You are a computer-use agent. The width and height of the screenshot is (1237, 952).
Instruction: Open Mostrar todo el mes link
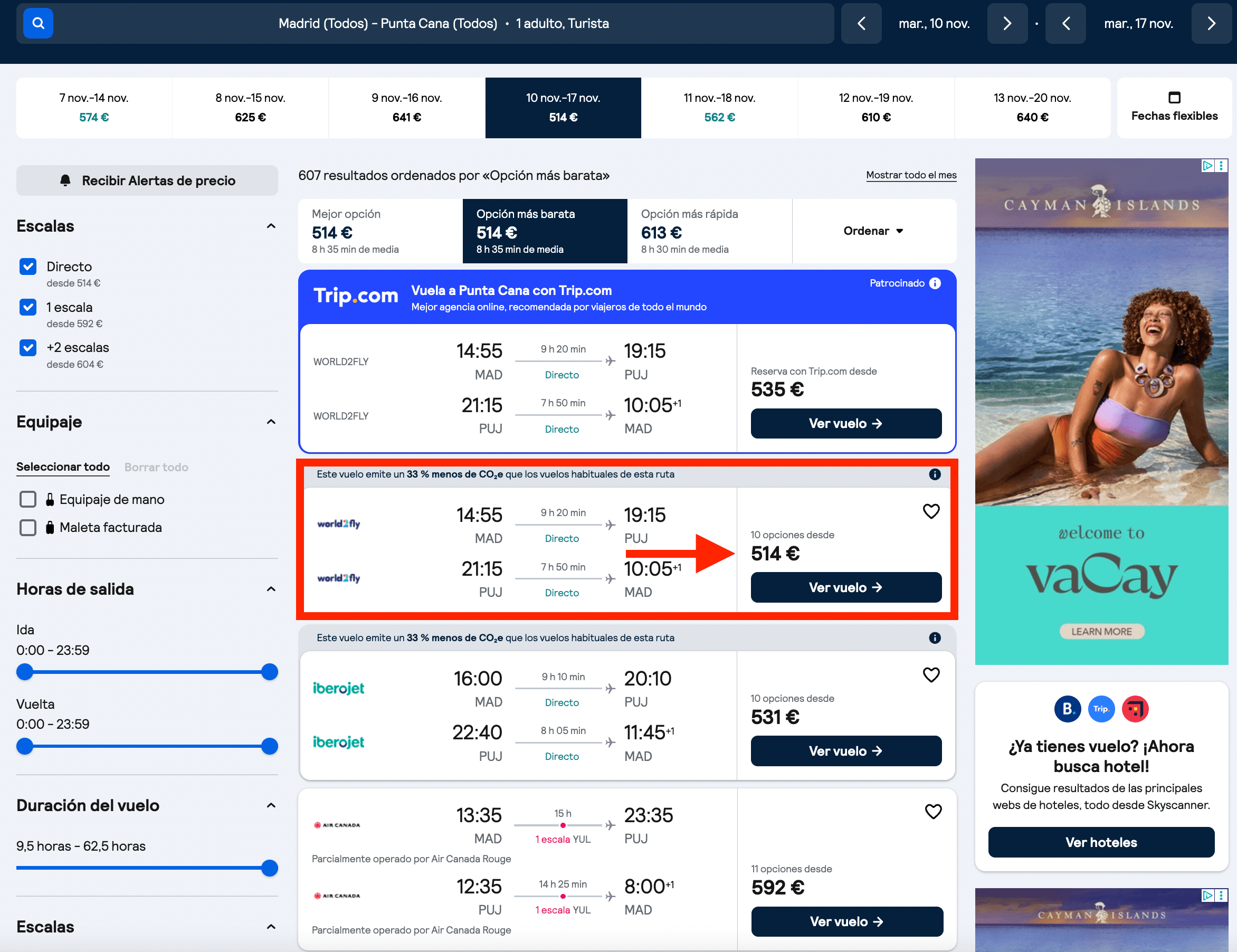tap(911, 175)
